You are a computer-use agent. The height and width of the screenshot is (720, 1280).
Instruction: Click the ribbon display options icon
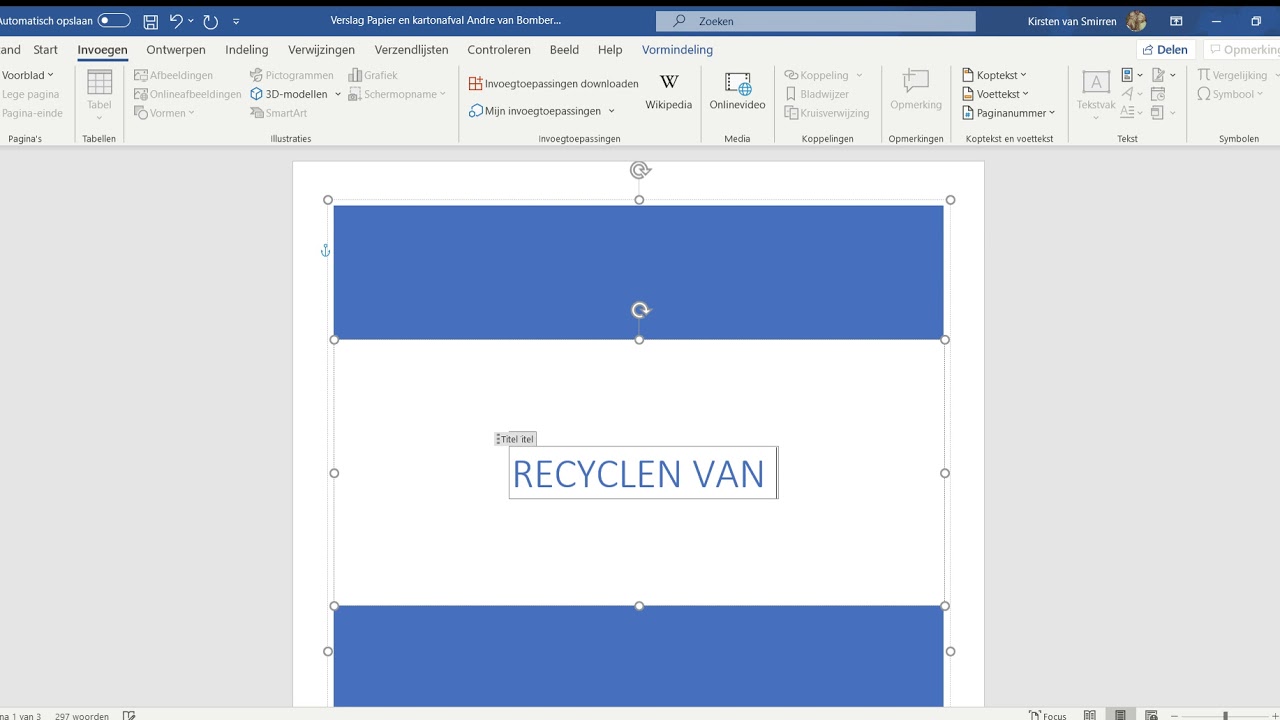(1176, 21)
